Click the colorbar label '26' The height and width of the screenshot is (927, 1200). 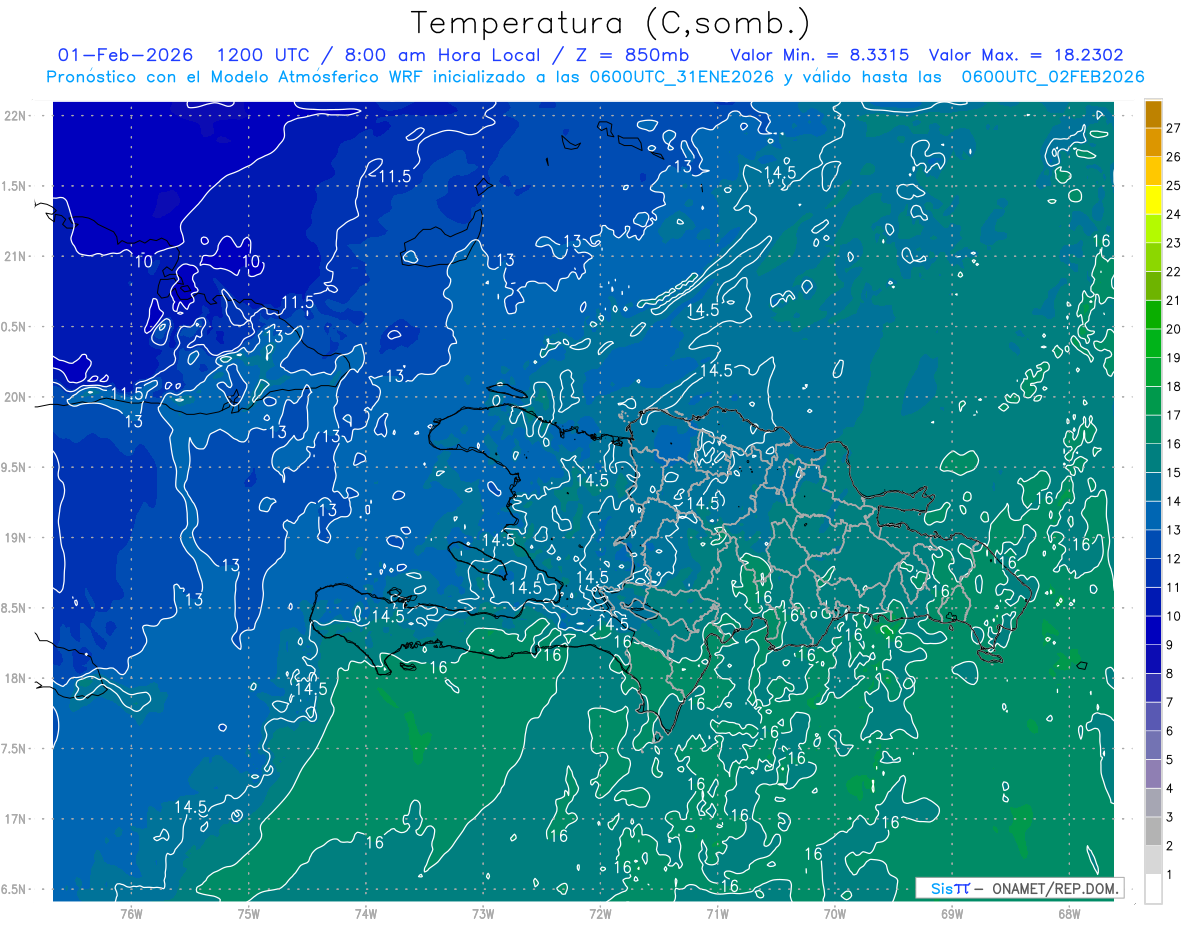[x=1173, y=157]
